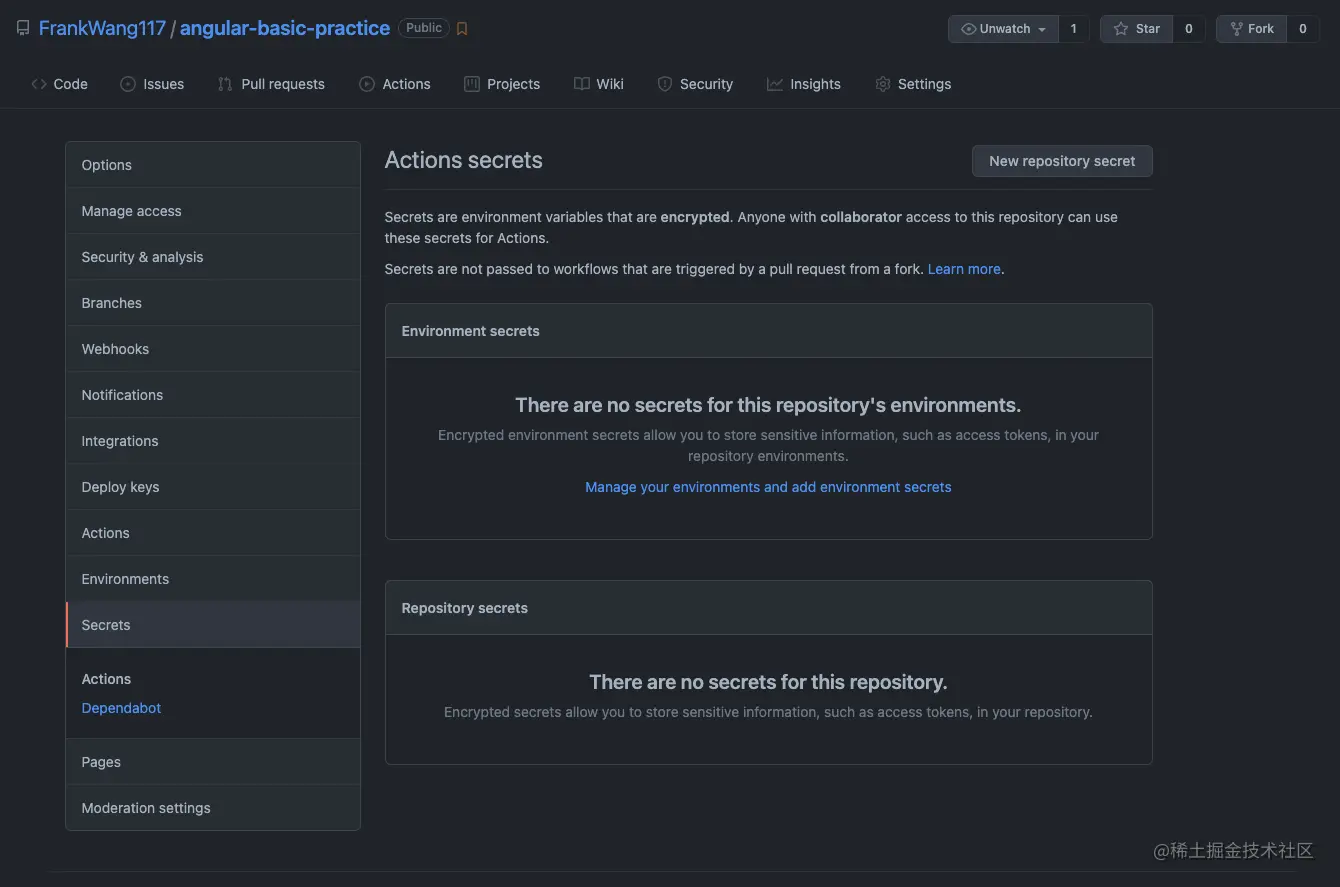
Task: Select Dependabot under Secrets in sidebar
Action: point(121,708)
